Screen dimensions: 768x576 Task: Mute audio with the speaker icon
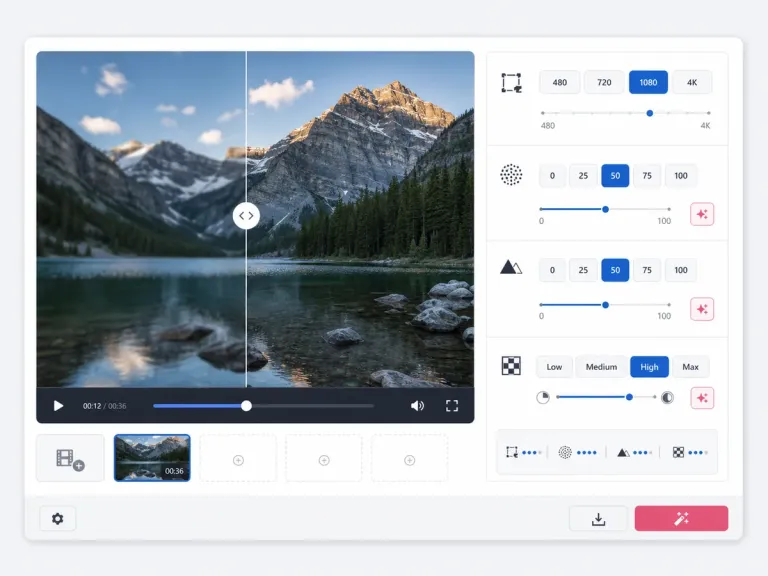(417, 406)
